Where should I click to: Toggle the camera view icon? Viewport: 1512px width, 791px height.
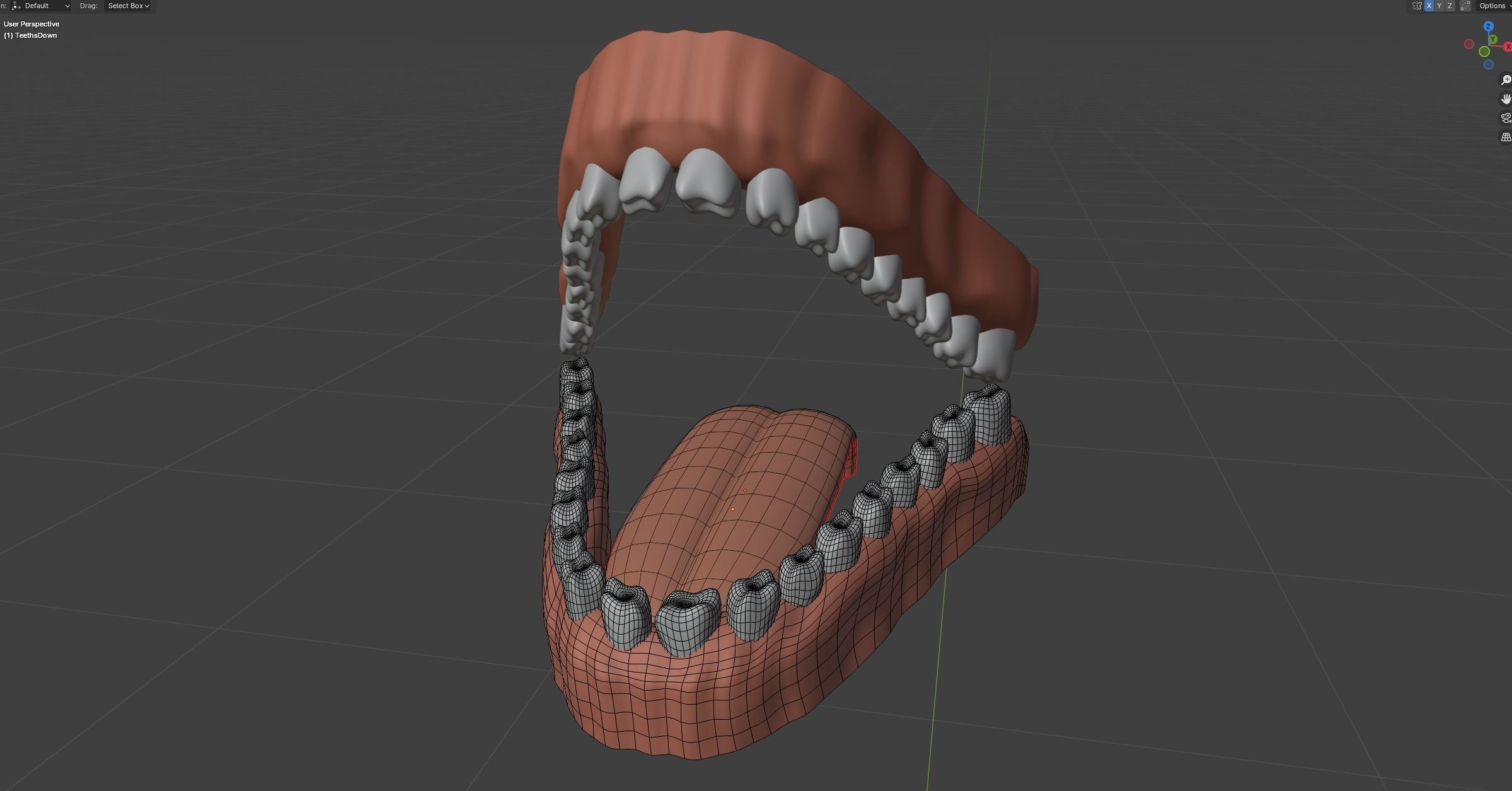[x=1505, y=118]
